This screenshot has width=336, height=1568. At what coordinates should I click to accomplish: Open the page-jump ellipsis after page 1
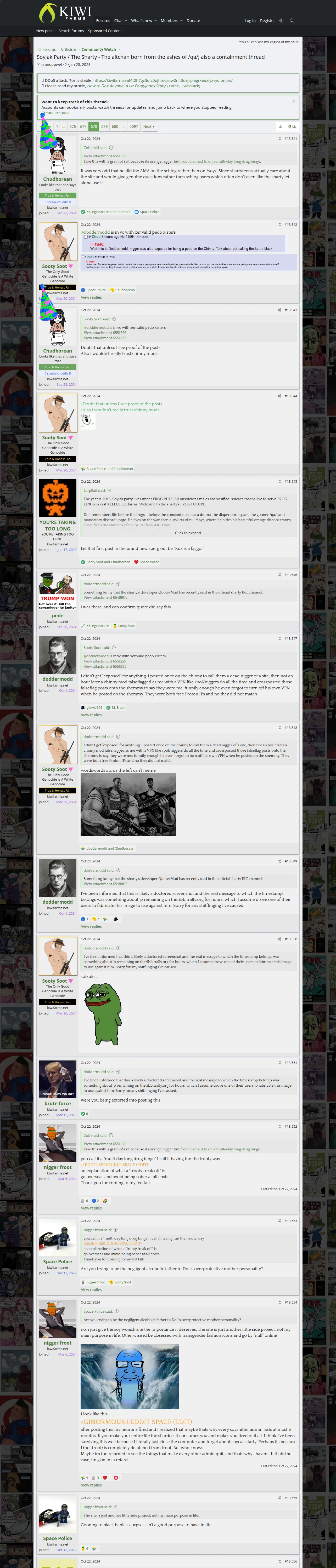[64, 126]
